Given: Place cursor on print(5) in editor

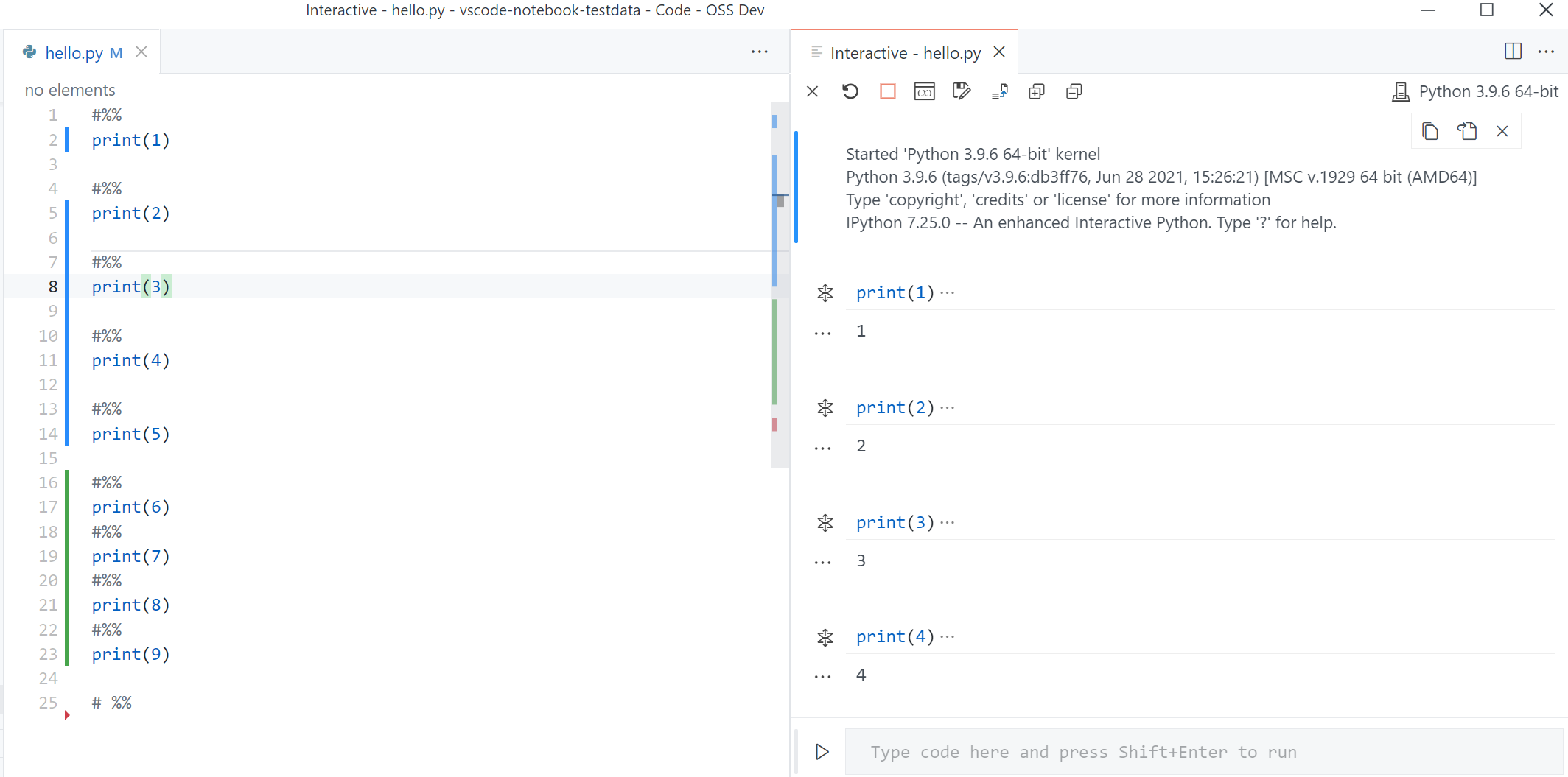Looking at the screenshot, I should click(130, 434).
